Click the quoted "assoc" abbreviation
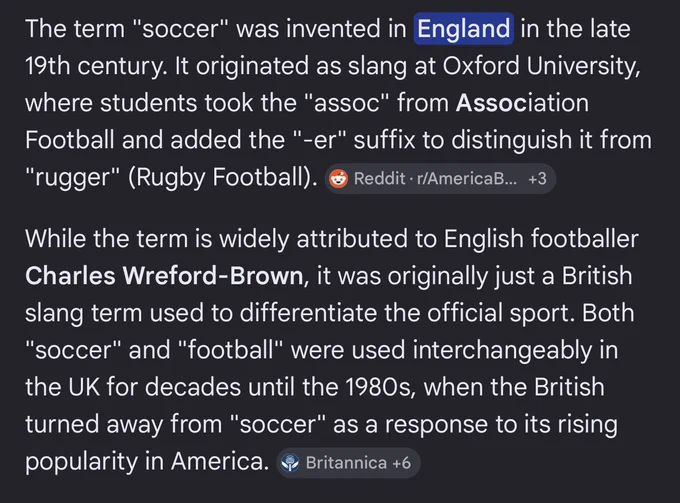The width and height of the screenshot is (680, 503). pos(347,103)
